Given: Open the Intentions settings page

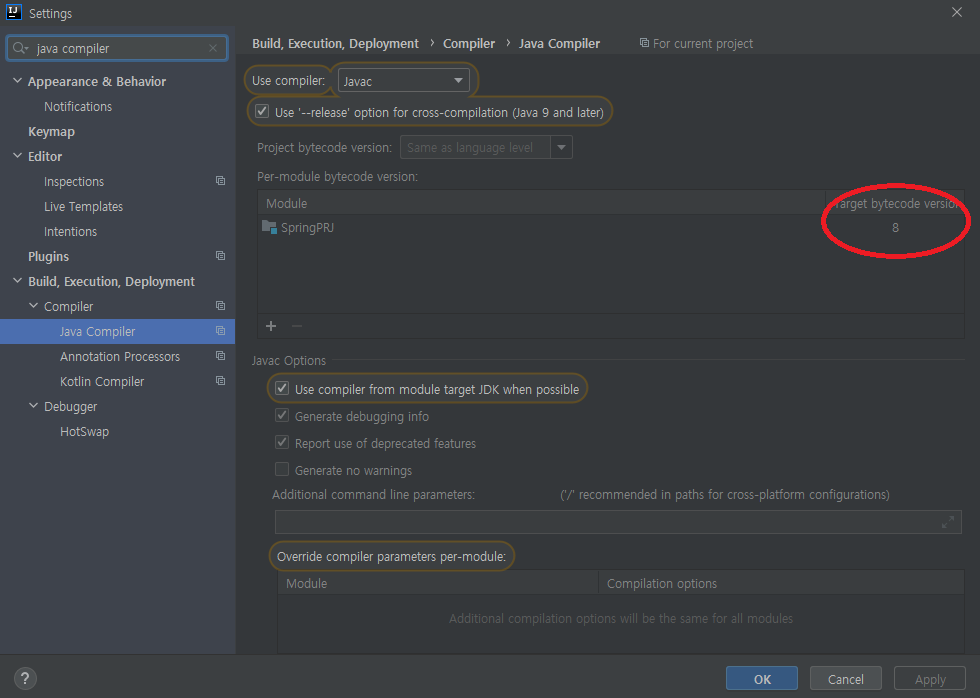Looking at the screenshot, I should click(x=71, y=231).
